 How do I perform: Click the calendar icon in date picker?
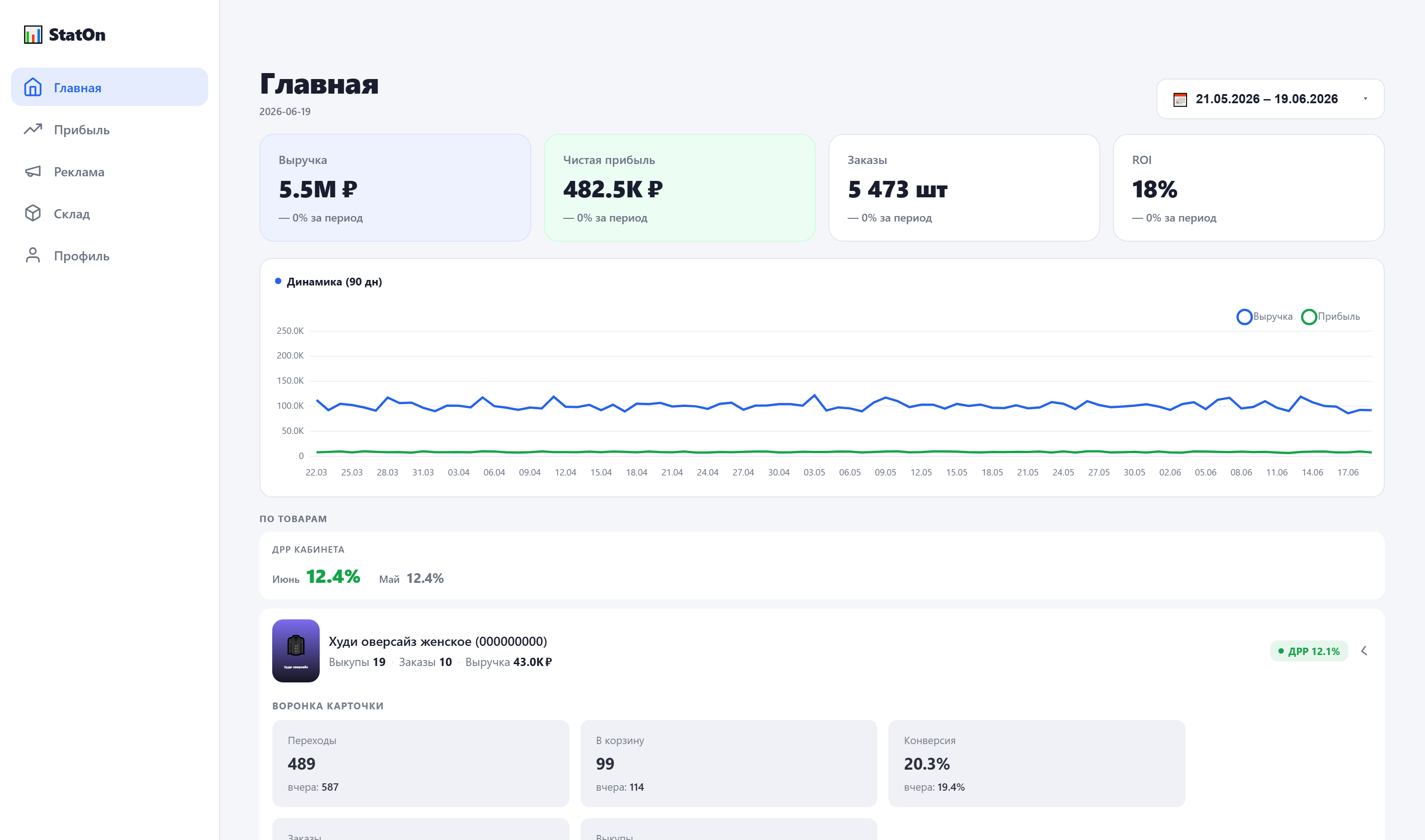[x=1180, y=100]
